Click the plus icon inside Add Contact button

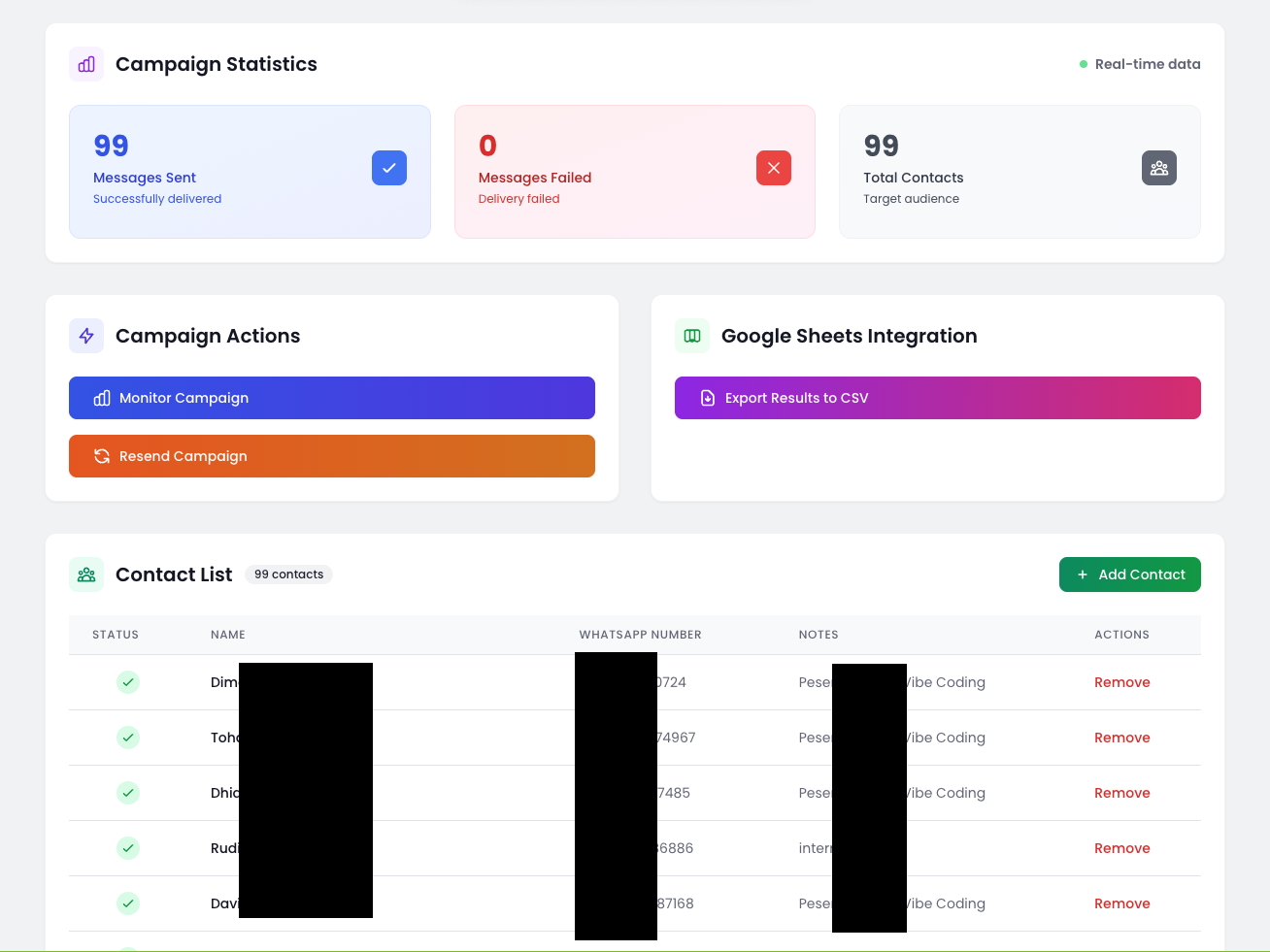pos(1082,574)
